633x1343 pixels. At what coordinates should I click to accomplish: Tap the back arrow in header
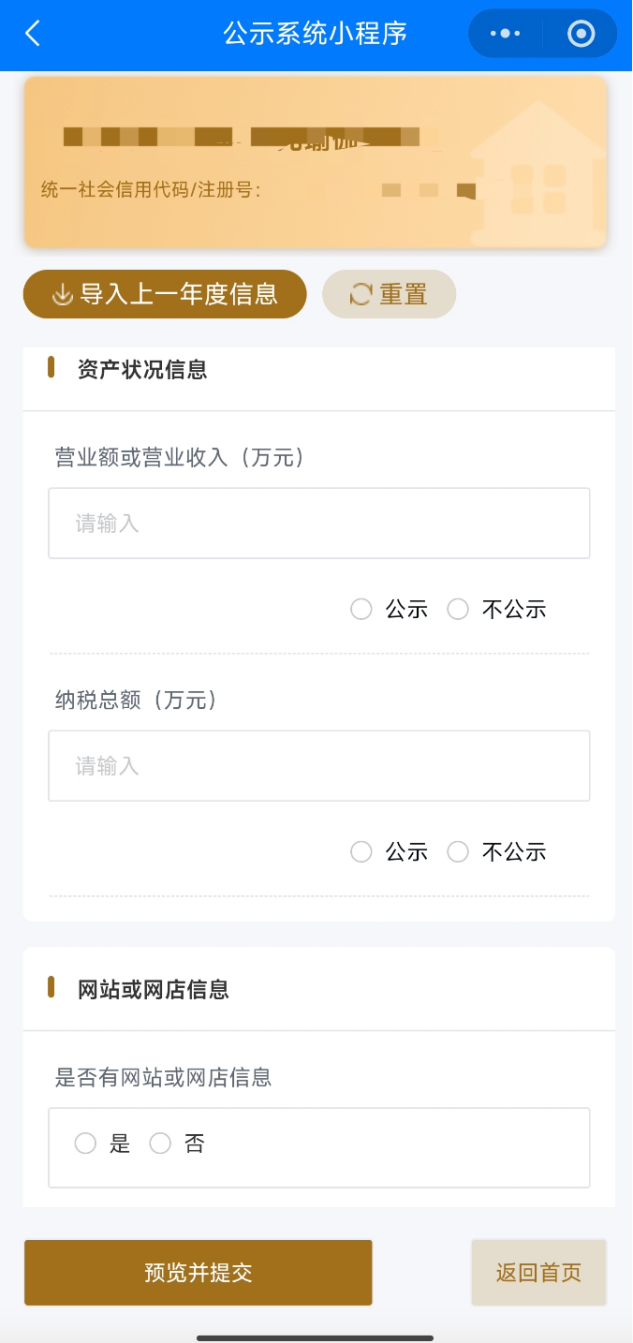coord(33,34)
